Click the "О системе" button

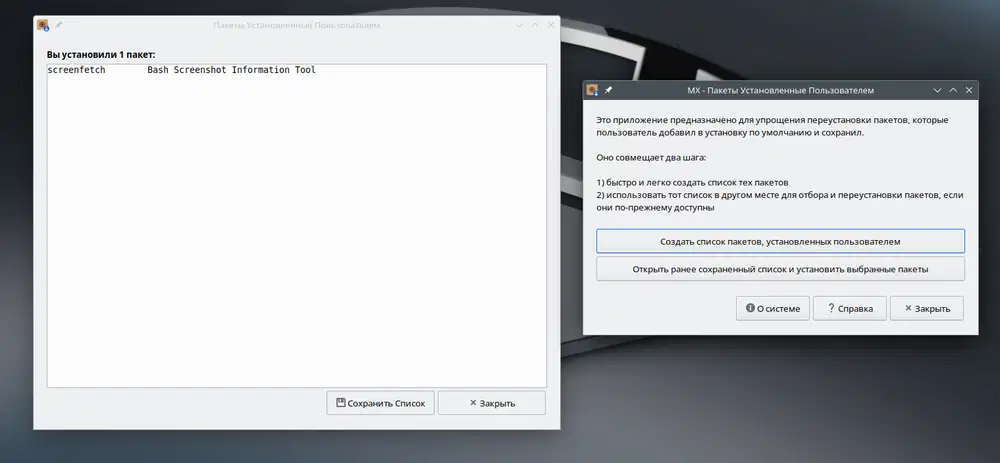tap(772, 308)
